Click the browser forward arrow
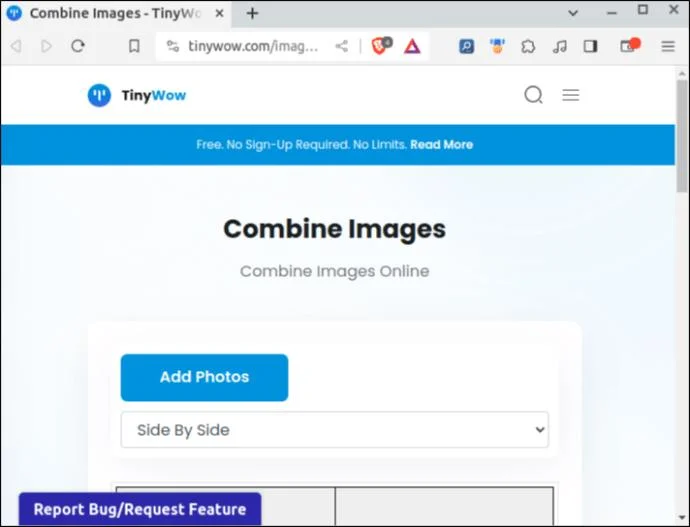 click(x=46, y=46)
